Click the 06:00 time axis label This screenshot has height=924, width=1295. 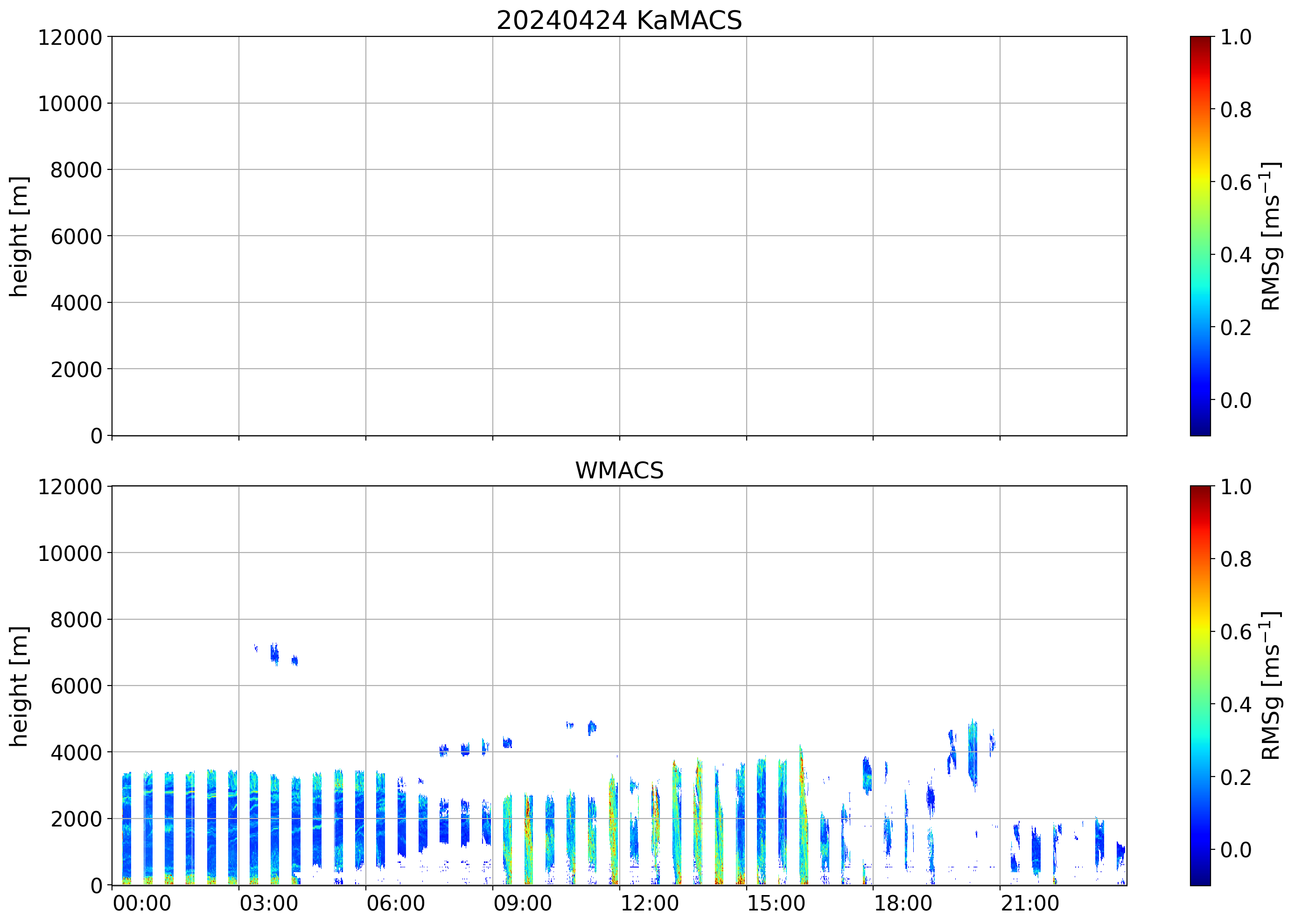click(395, 903)
